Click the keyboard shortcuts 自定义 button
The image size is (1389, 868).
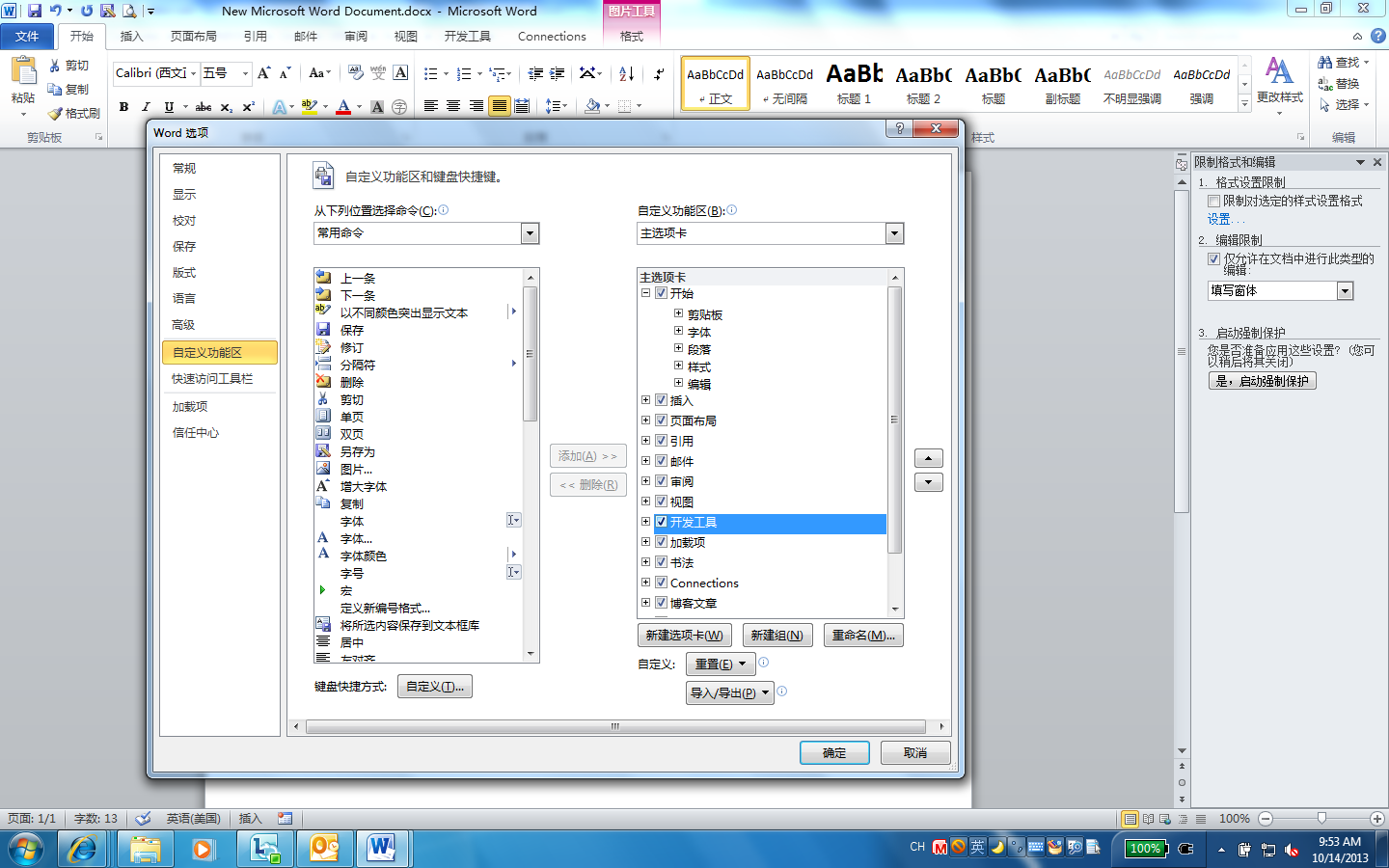click(435, 687)
